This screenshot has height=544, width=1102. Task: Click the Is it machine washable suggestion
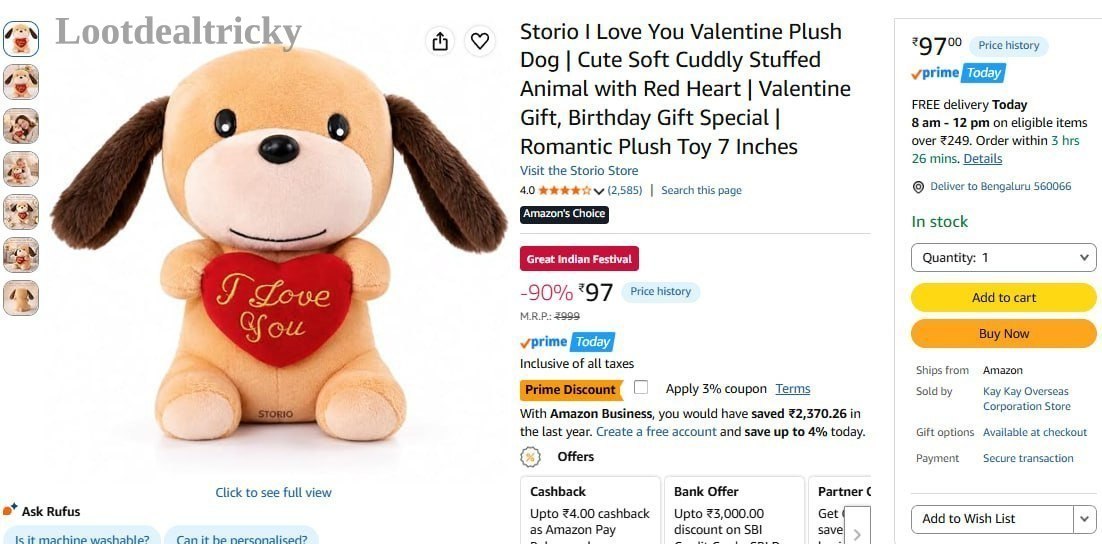tap(82, 537)
